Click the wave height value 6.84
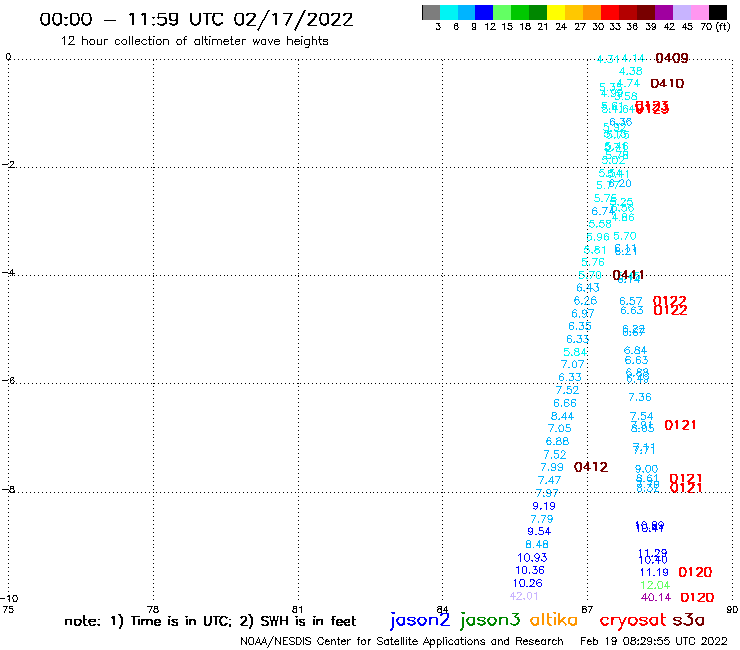 click(635, 350)
